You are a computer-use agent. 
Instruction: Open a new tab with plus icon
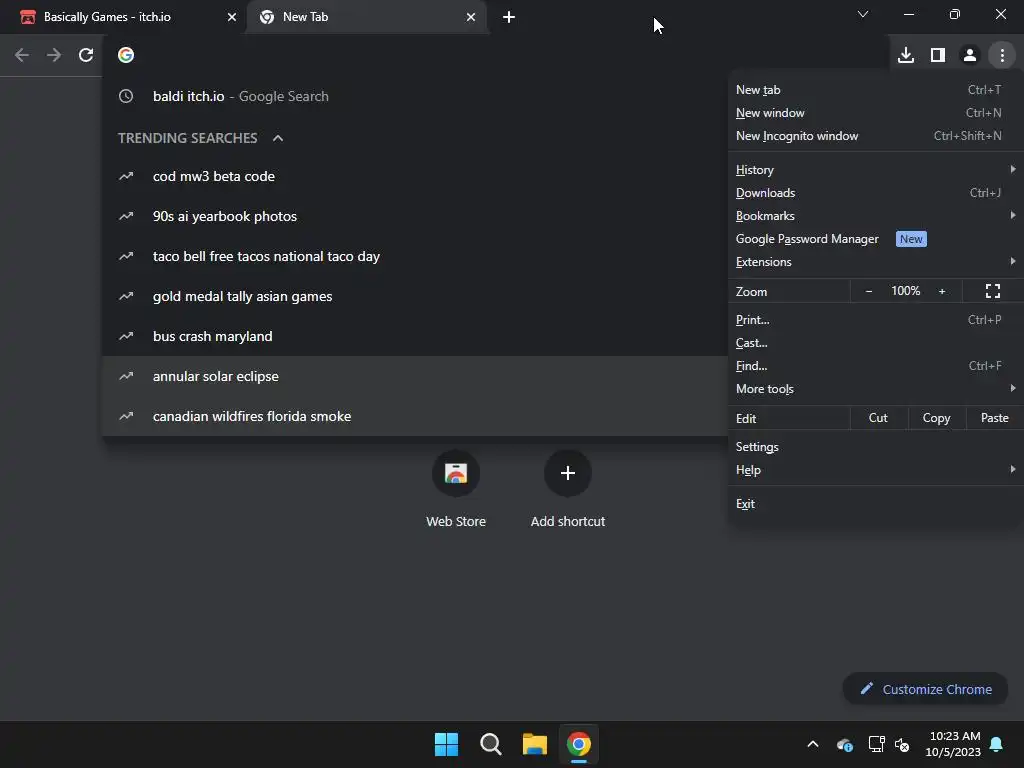509,18
